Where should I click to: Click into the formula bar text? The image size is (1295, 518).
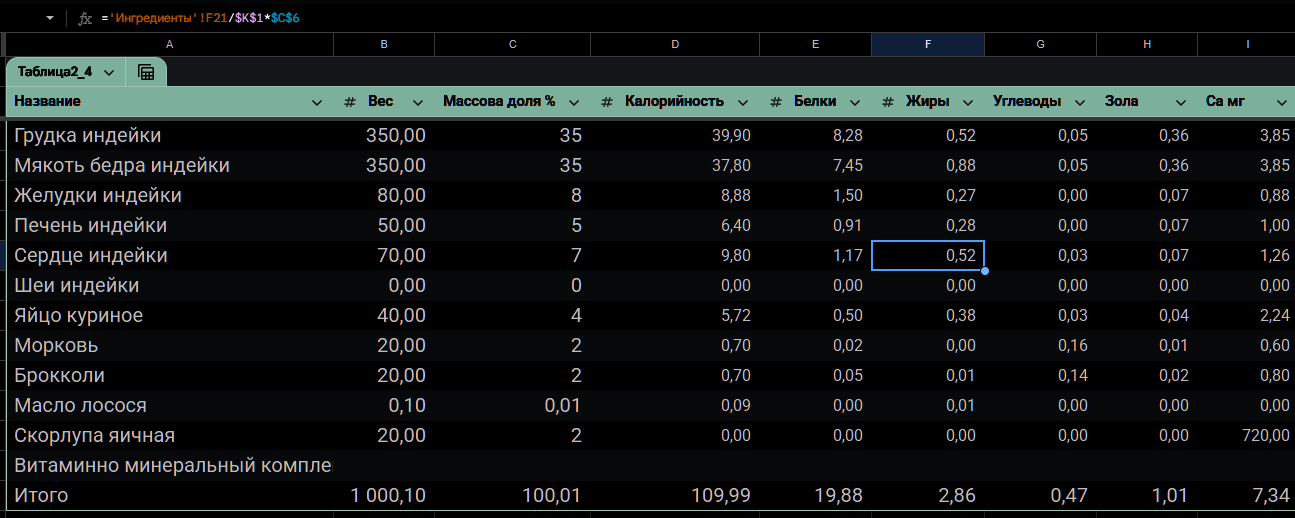pos(201,18)
